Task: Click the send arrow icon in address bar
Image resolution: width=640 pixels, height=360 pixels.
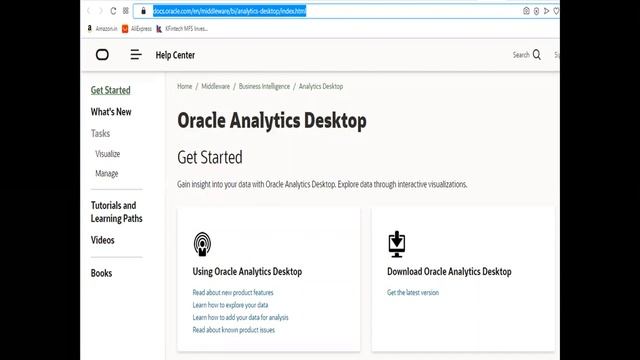Action: click(546, 11)
